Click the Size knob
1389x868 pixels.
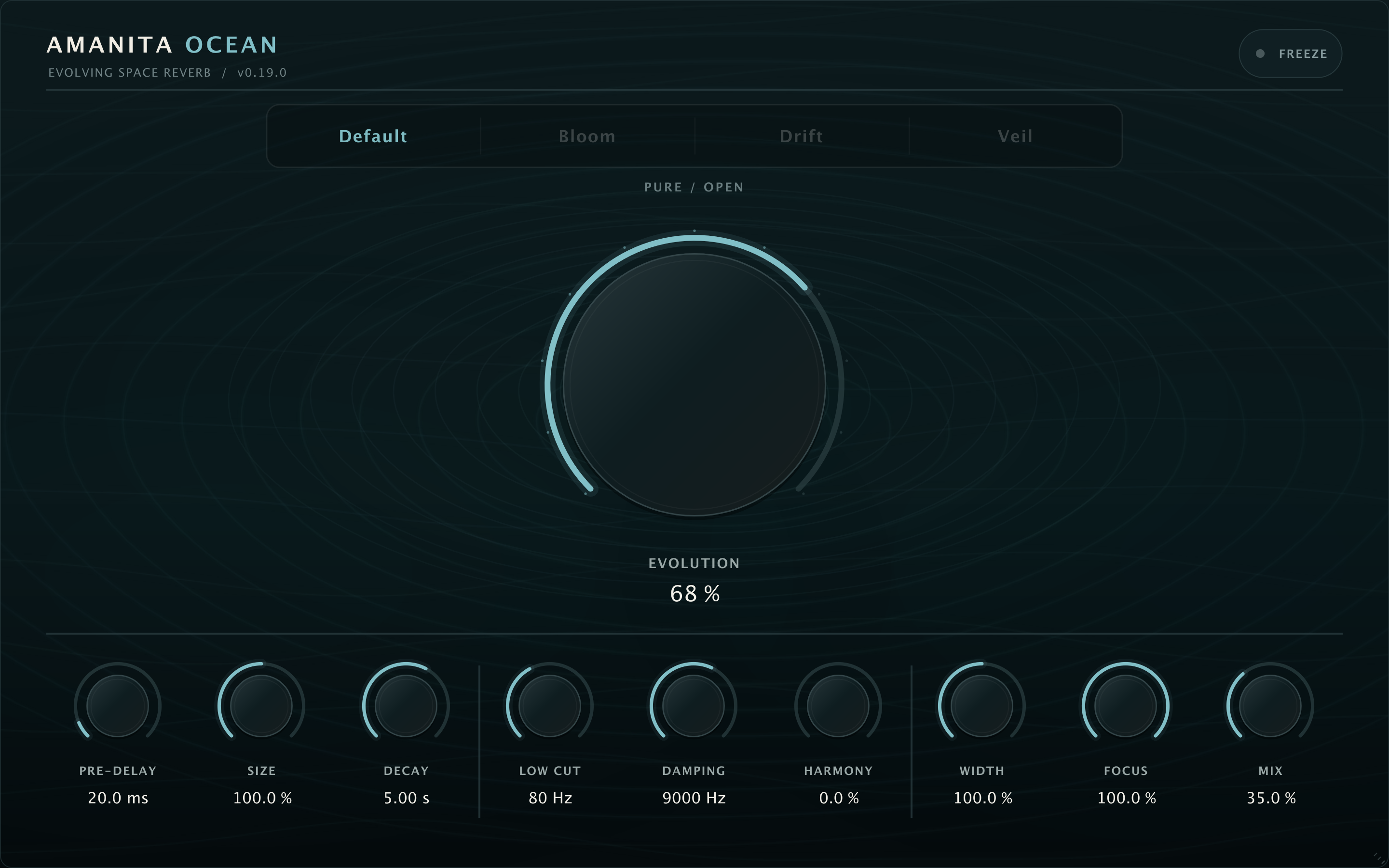click(x=261, y=705)
